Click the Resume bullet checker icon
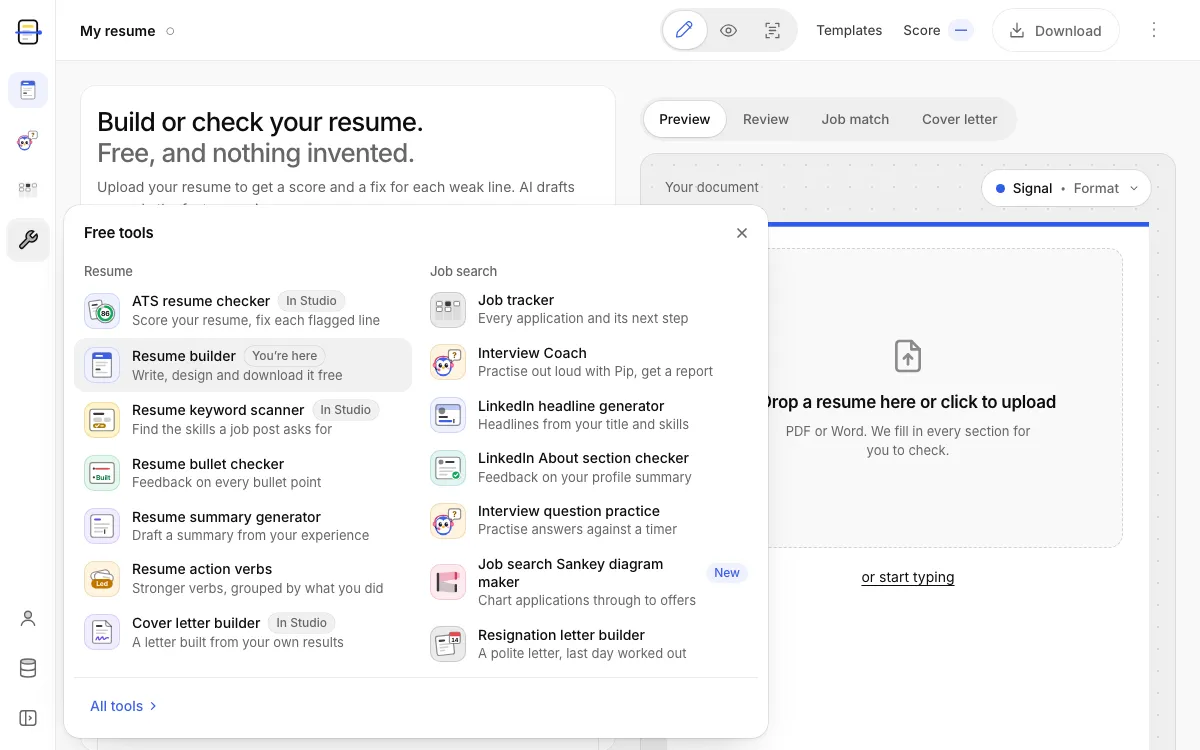Viewport: 1200px width, 750px height. (x=102, y=473)
